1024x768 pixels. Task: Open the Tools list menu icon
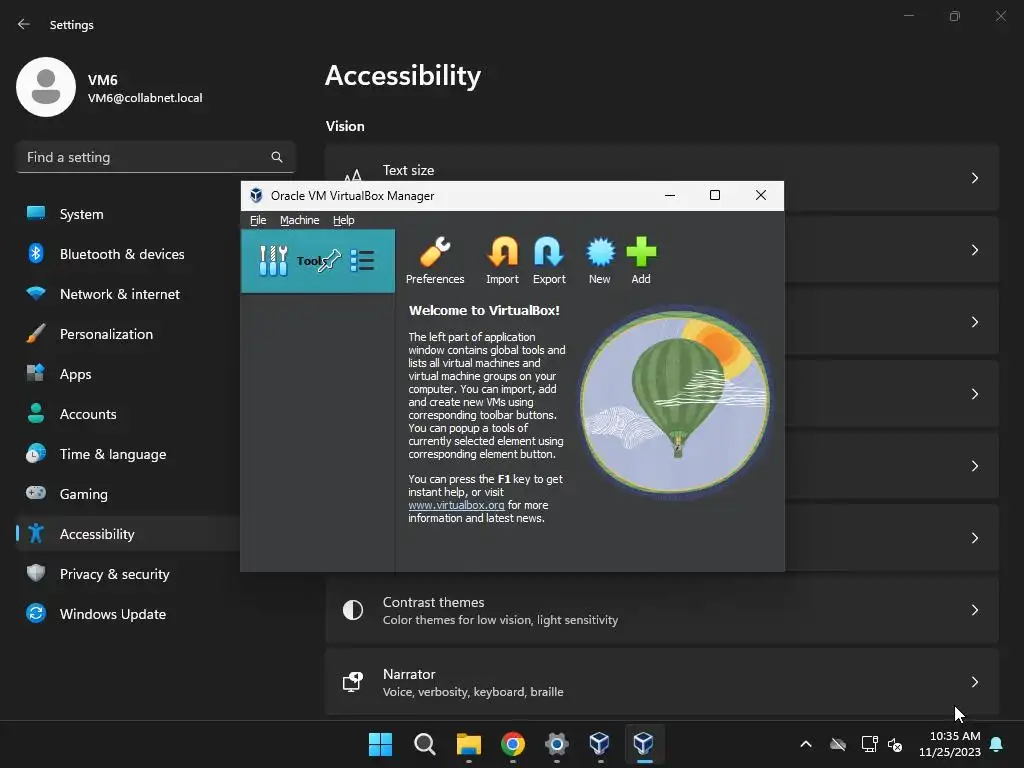(362, 261)
